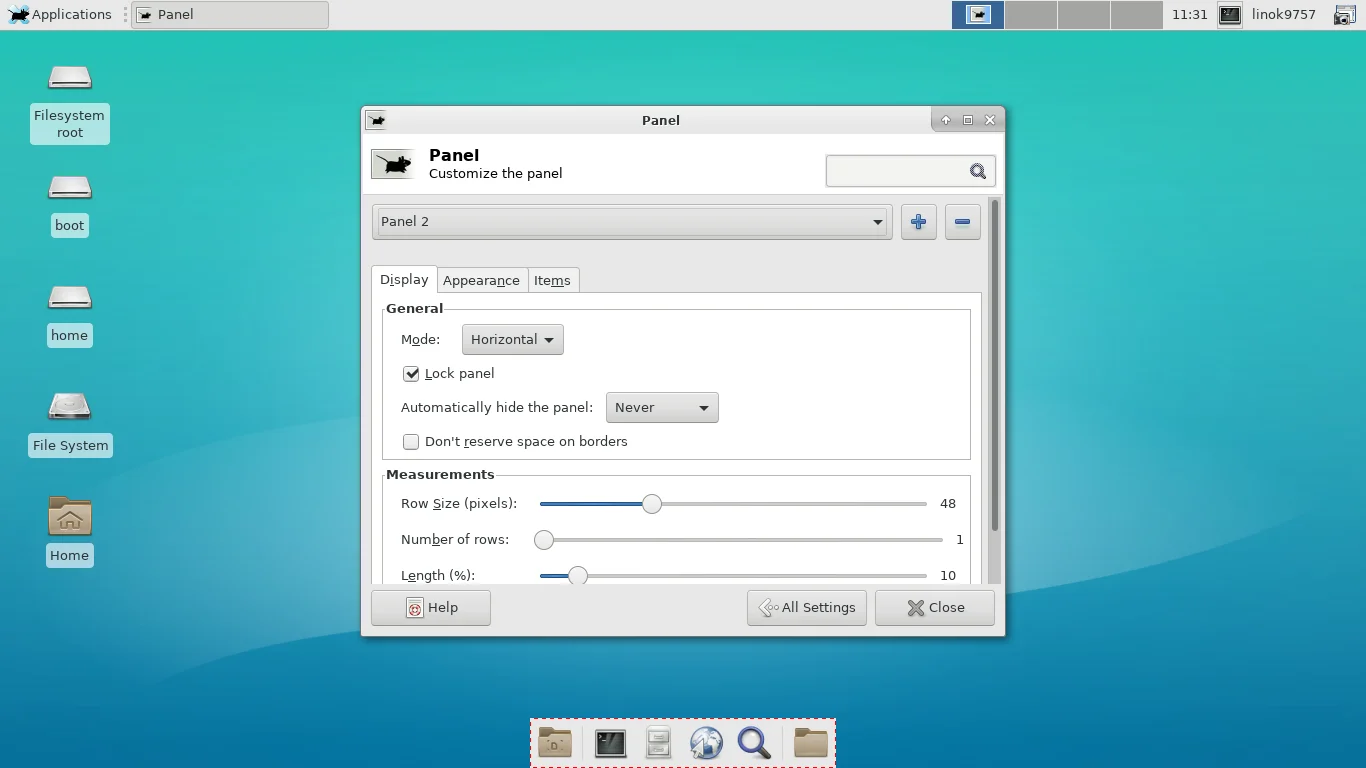Switch to the Appearance tab
The height and width of the screenshot is (768, 1366).
[481, 281]
